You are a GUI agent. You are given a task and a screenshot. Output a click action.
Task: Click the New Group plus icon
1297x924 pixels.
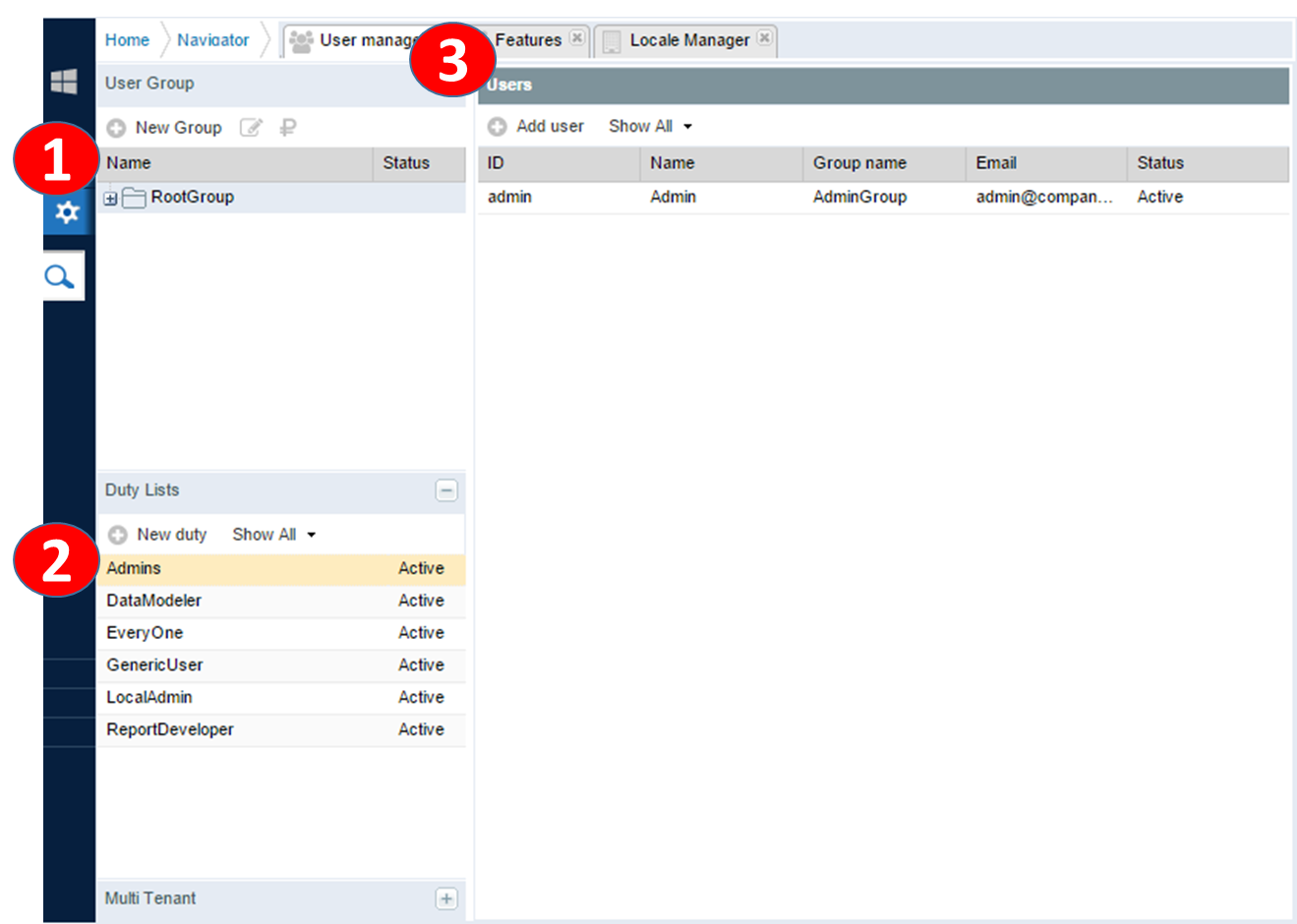click(116, 128)
